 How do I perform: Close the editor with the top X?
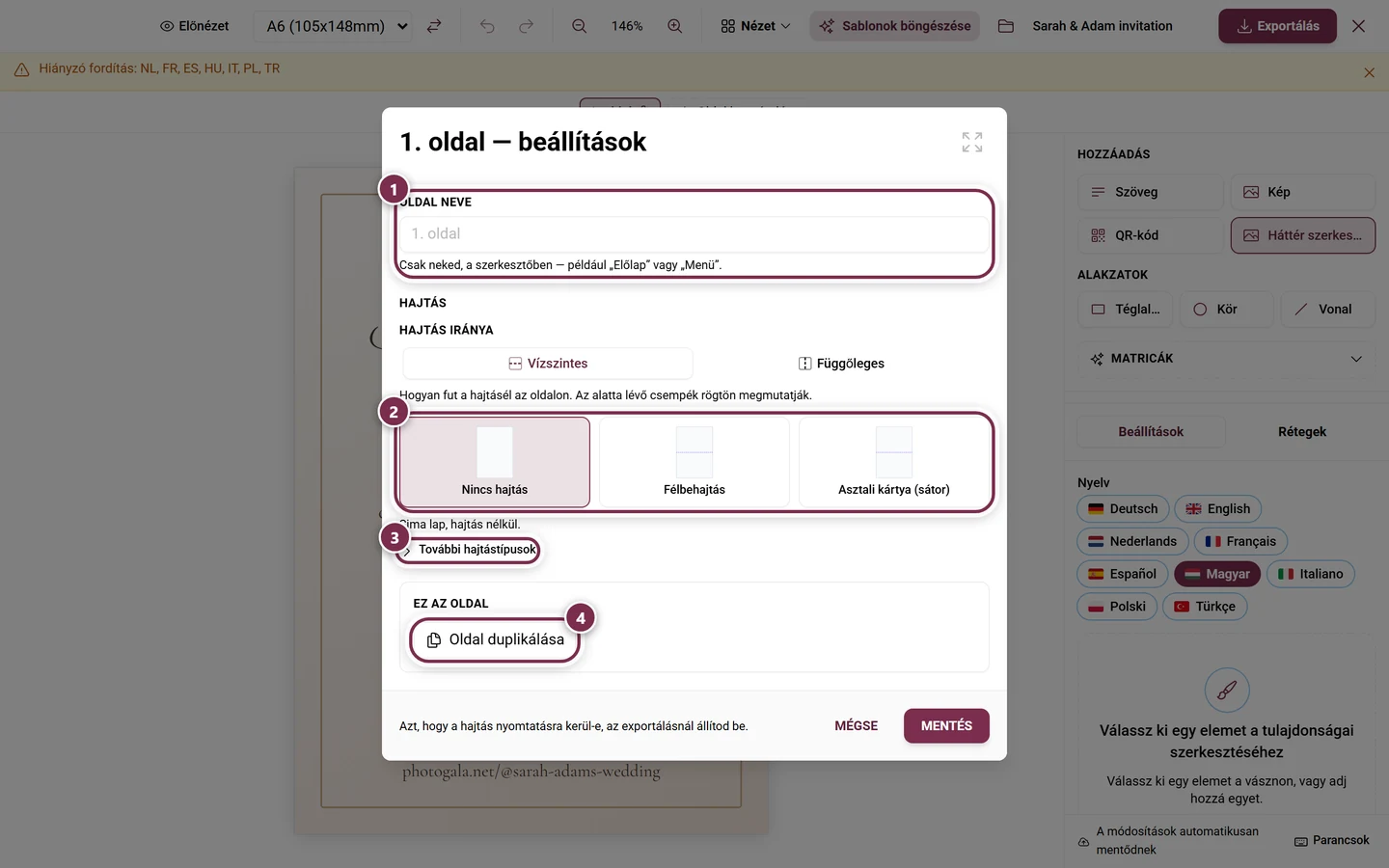coord(1358,26)
